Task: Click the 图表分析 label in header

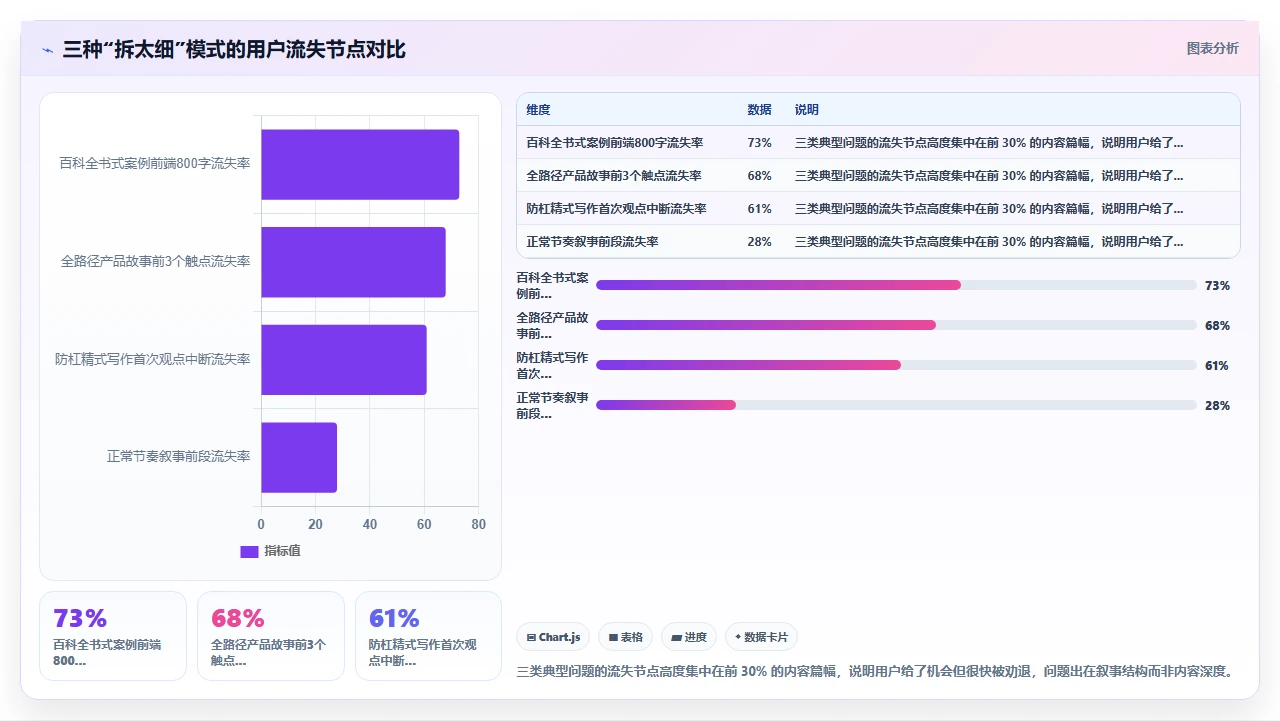Action: click(x=1212, y=48)
